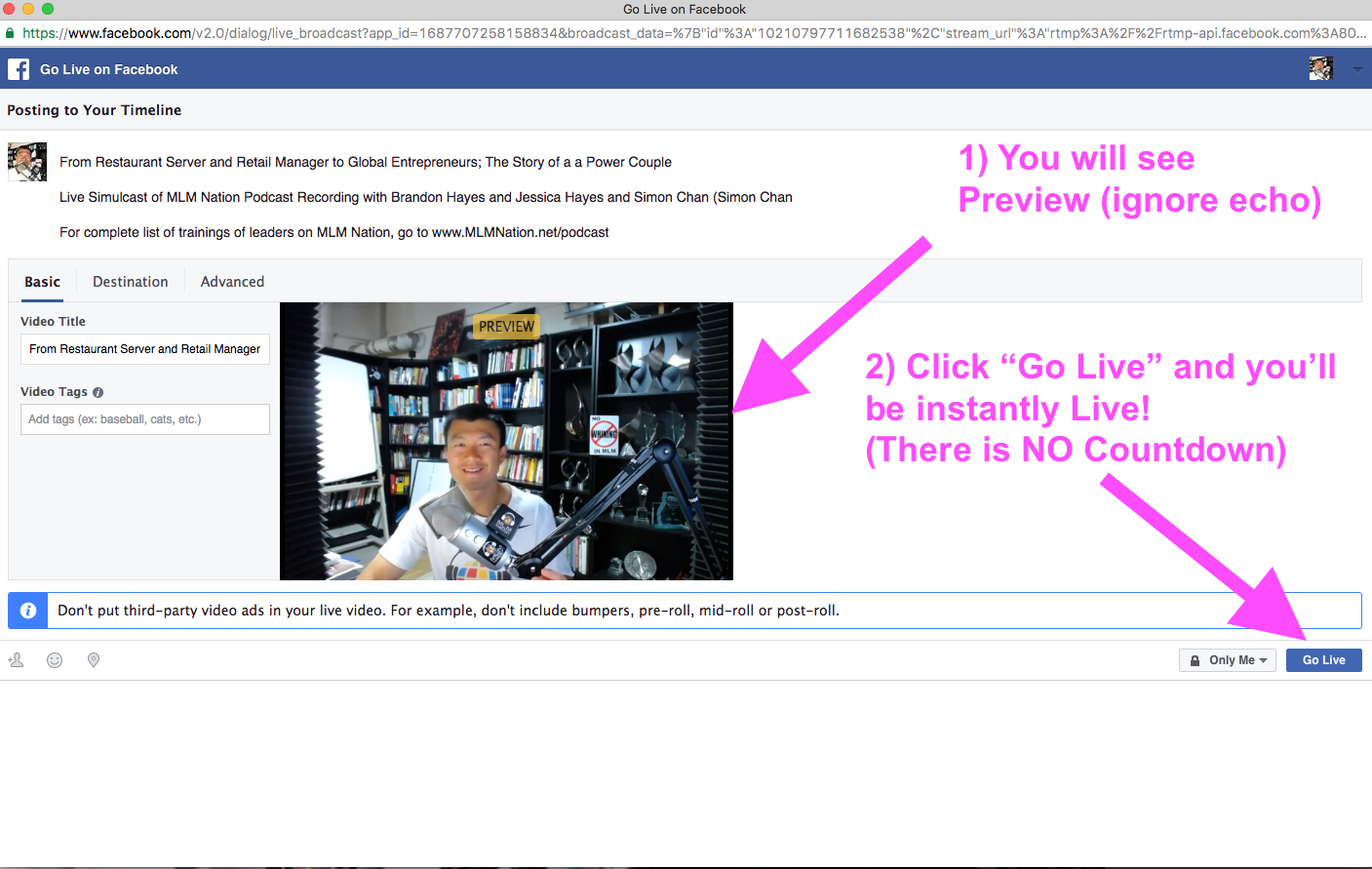Open the feeling emoji icon
This screenshot has width=1372, height=869.
[x=55, y=660]
